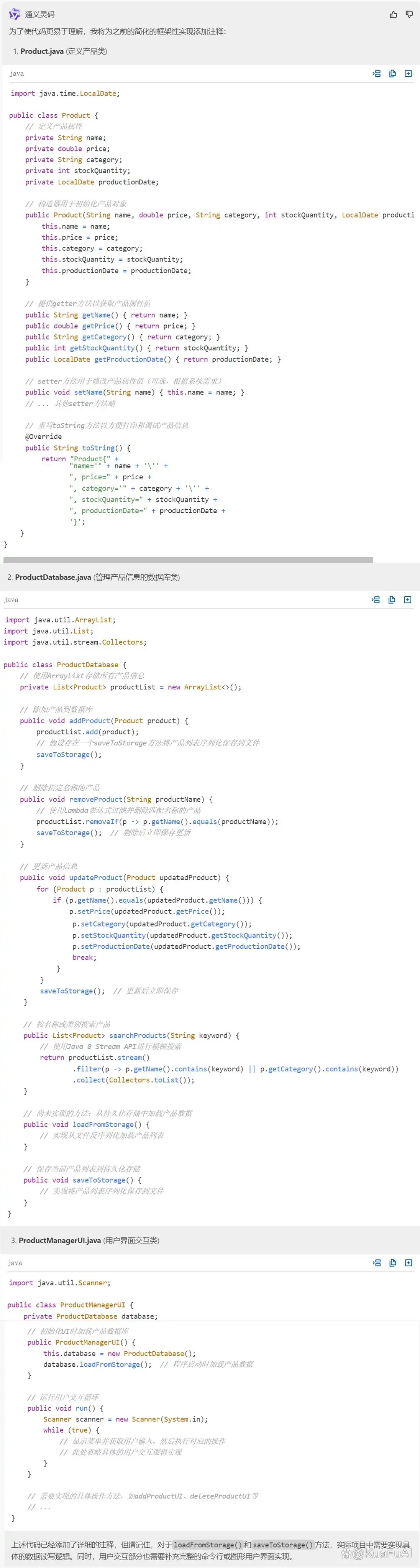The height and width of the screenshot is (1568, 420).
Task: Click the 通义灵码 assistant name
Action: [39, 15]
